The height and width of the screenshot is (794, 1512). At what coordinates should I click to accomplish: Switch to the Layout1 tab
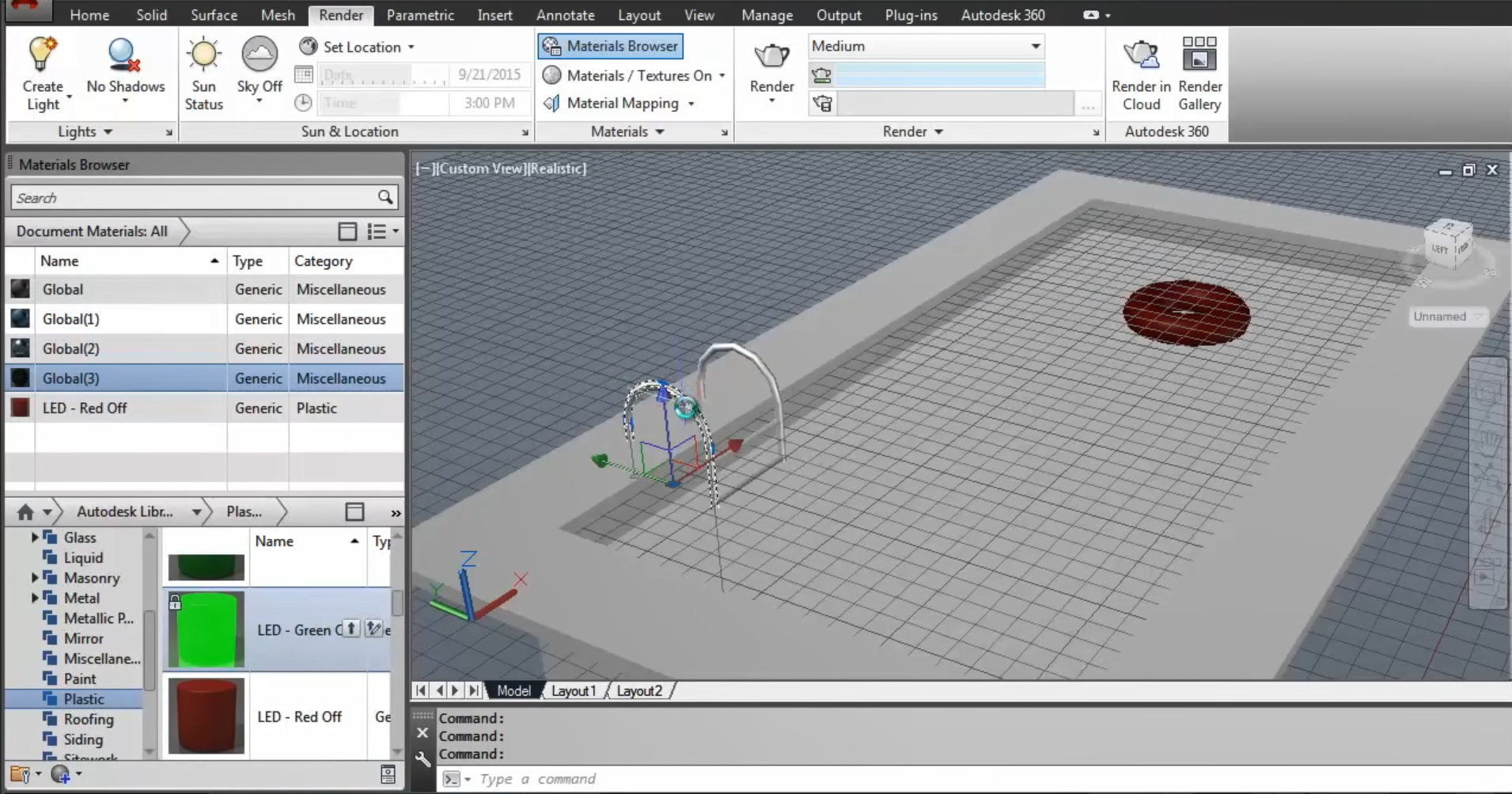click(574, 691)
